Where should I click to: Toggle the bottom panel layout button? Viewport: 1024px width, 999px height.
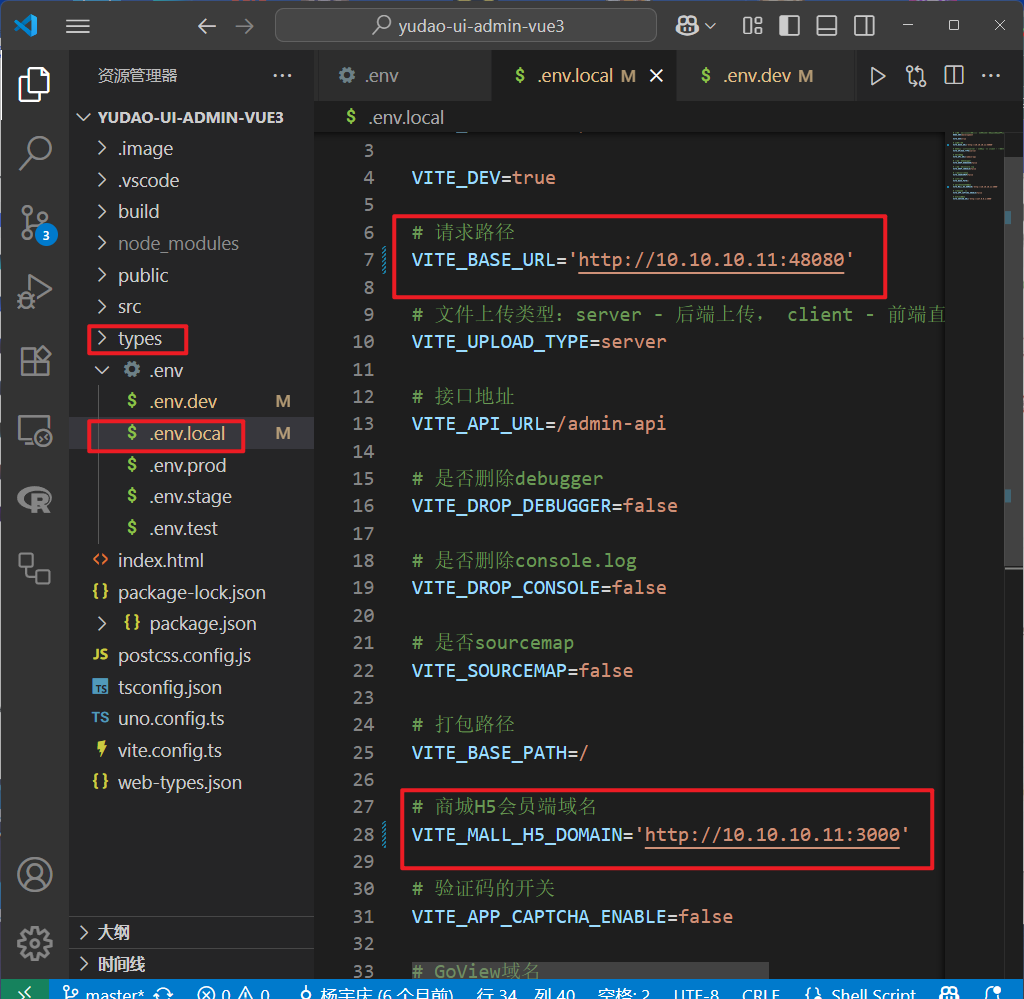click(827, 26)
